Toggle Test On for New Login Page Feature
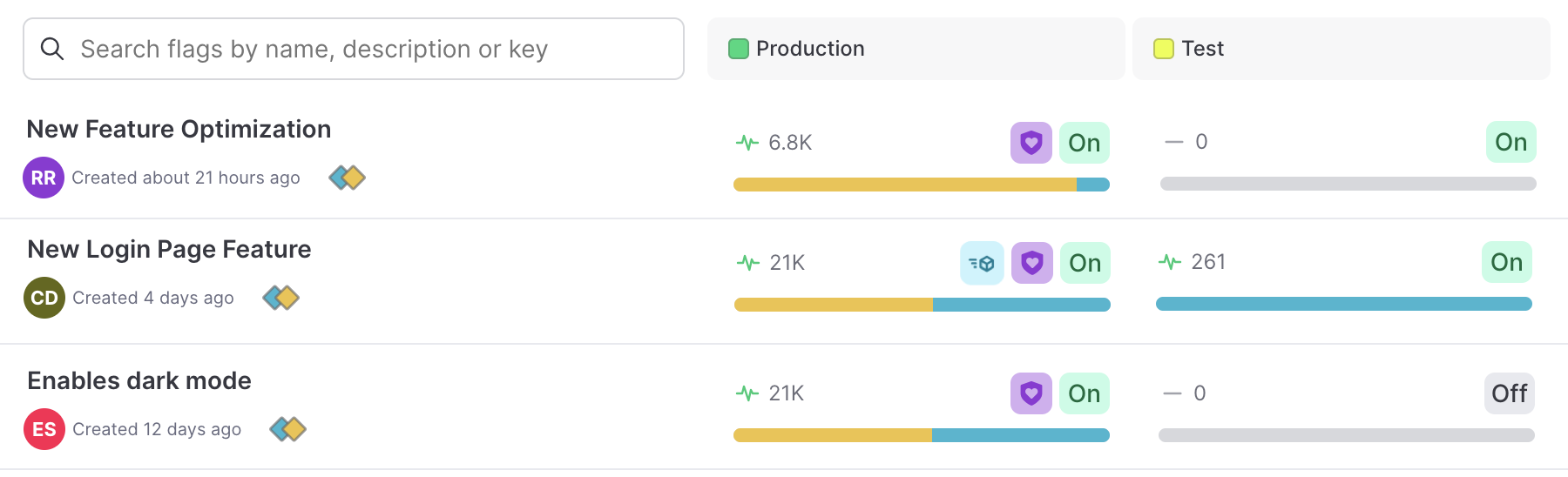The image size is (1568, 477). pyautogui.click(x=1506, y=262)
